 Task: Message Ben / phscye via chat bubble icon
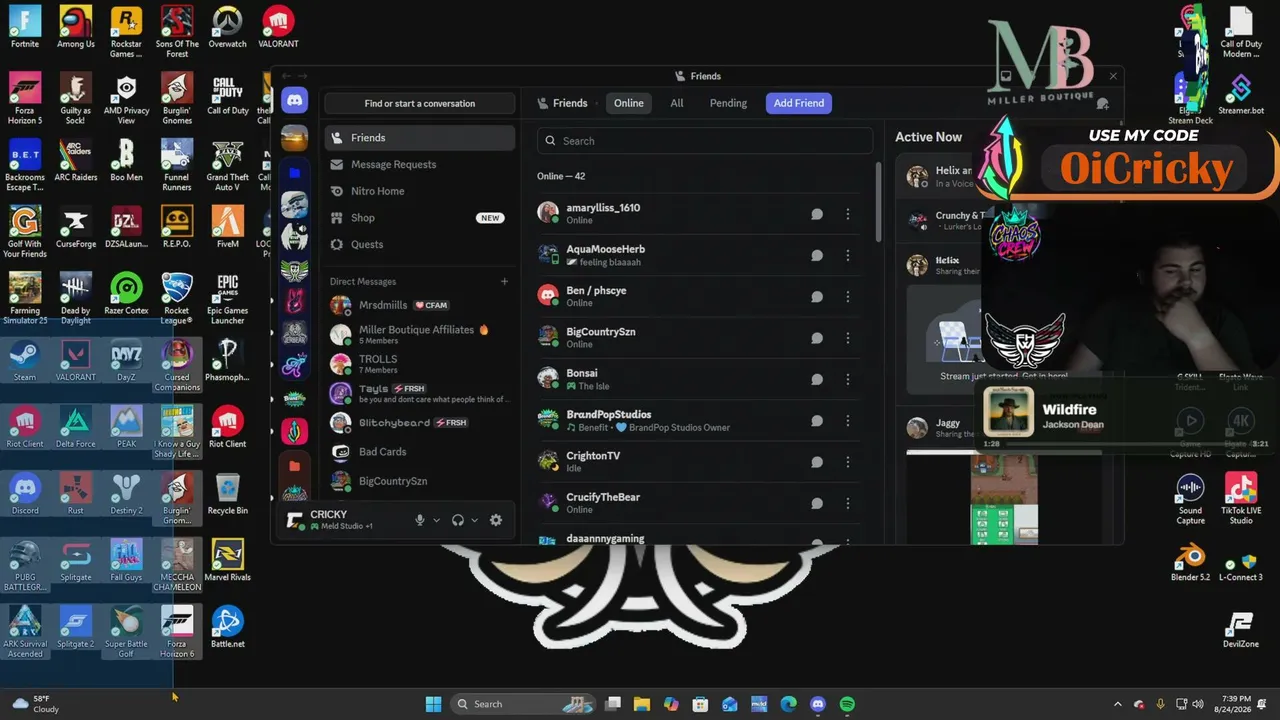point(817,296)
